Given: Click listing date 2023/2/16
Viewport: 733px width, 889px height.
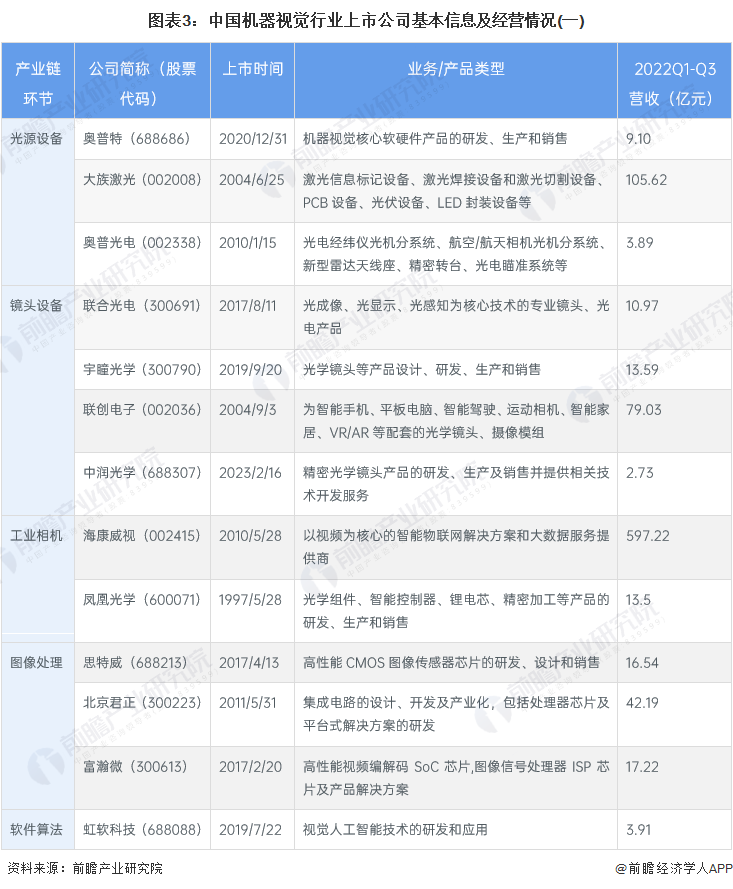Looking at the screenshot, I should click(250, 473).
